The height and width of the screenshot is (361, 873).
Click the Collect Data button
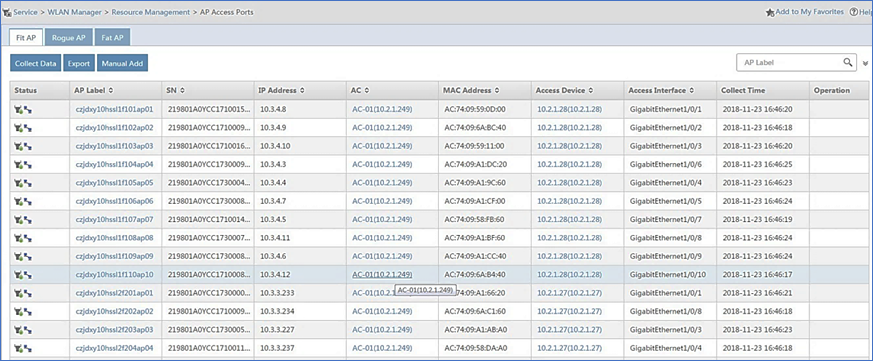point(36,63)
